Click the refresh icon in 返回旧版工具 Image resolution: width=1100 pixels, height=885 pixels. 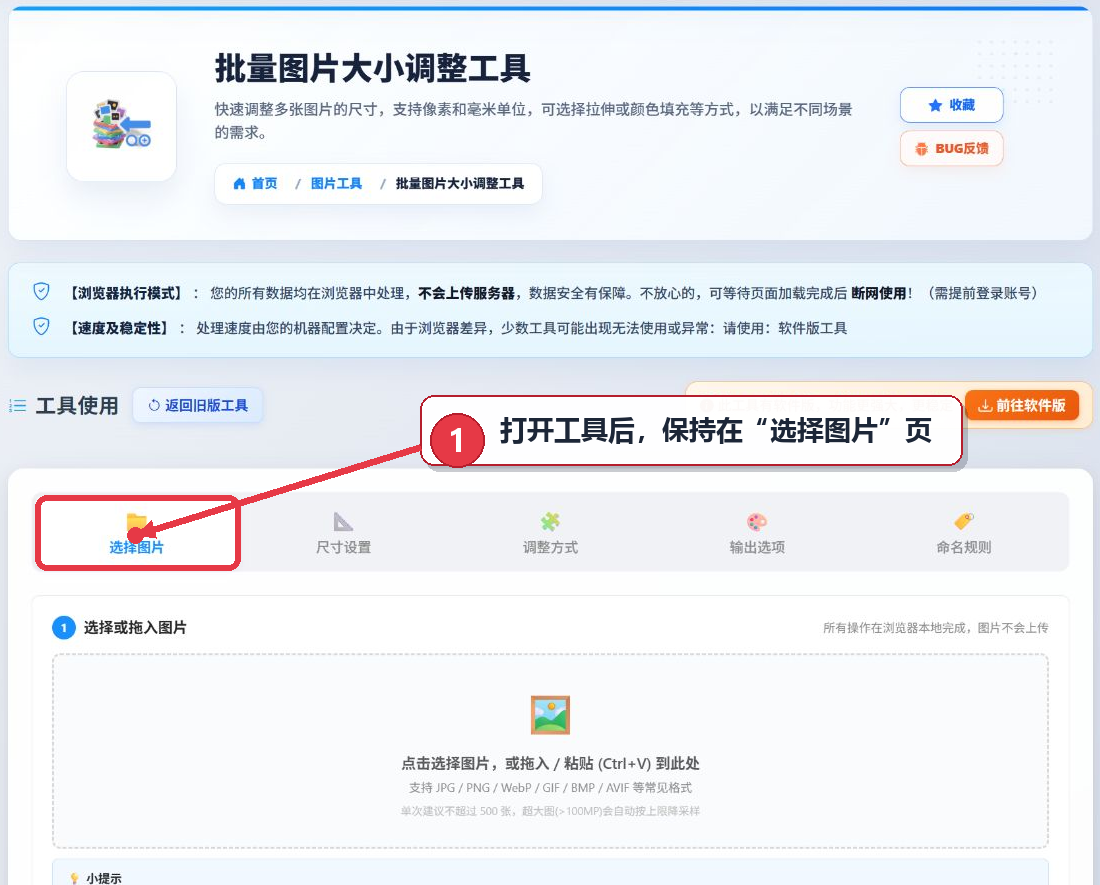[x=154, y=405]
